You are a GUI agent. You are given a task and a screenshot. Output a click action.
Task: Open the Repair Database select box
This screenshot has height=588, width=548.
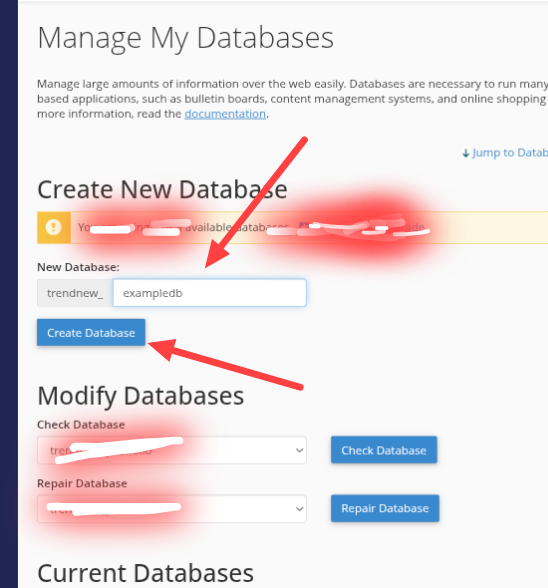point(172,508)
